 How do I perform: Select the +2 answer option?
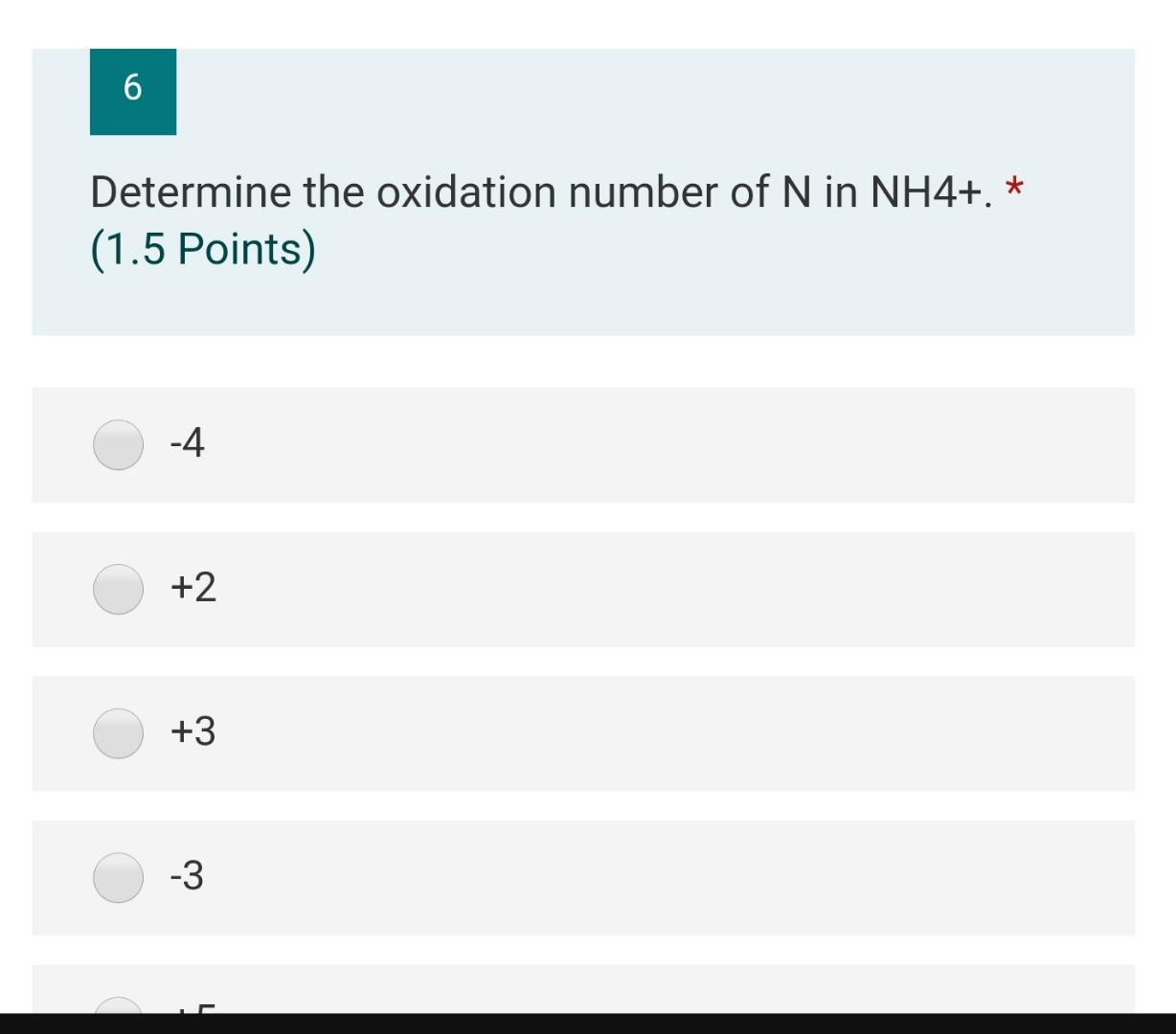tap(118, 589)
